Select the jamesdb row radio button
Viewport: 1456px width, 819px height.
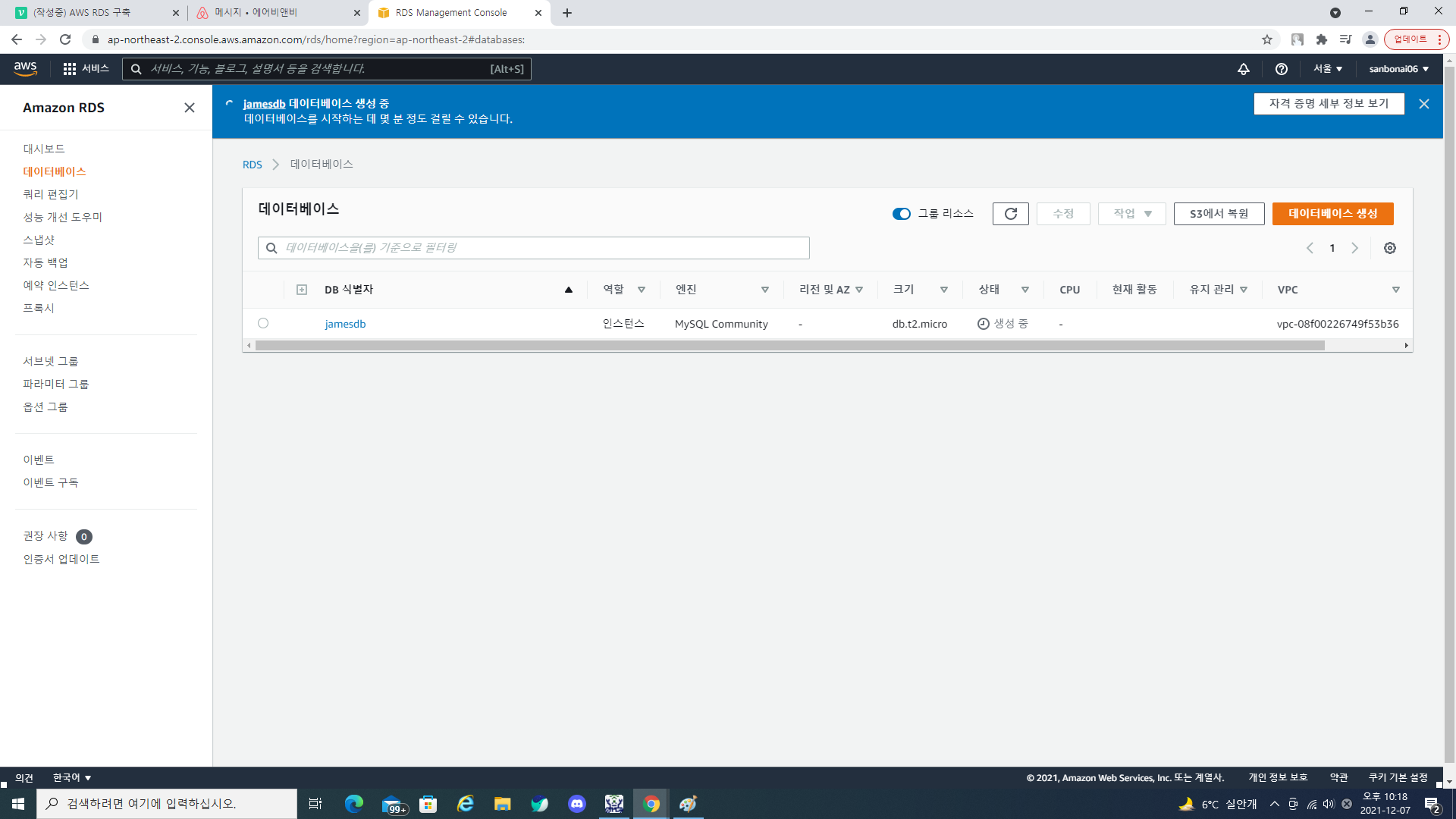[263, 323]
